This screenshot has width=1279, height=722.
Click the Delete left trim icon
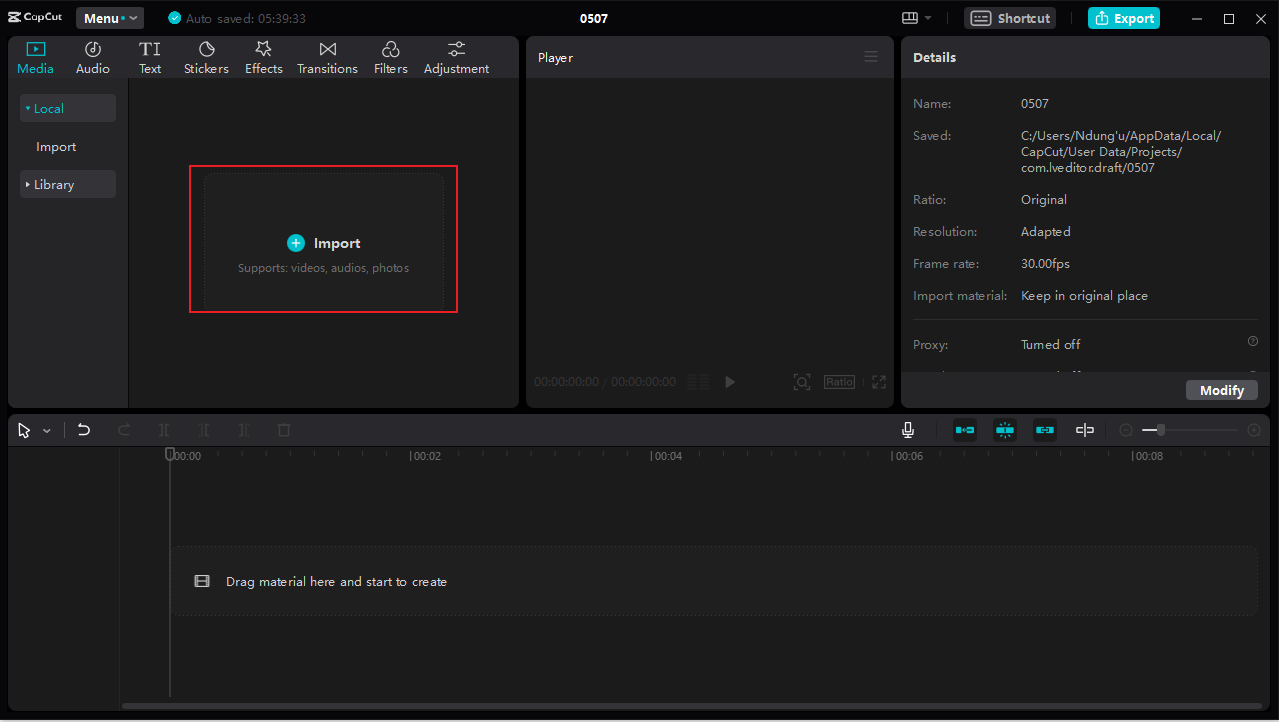point(204,430)
